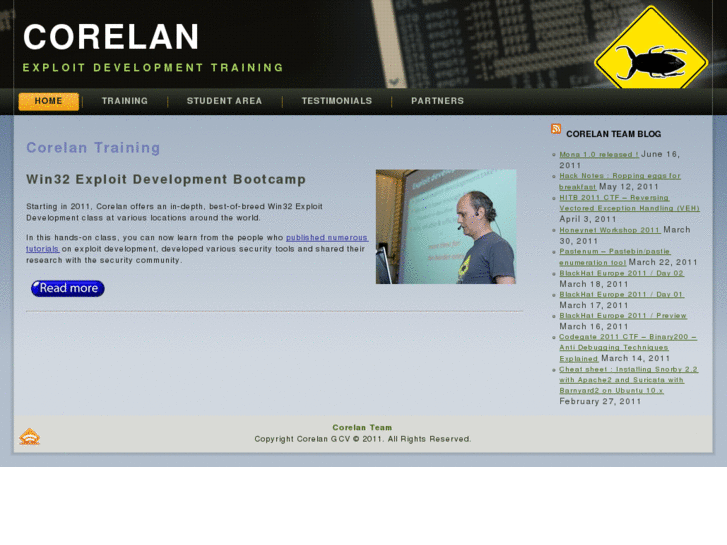Open 'BlackHat Europe 2011 / Preview' post
The width and height of the screenshot is (727, 545).
(623, 316)
